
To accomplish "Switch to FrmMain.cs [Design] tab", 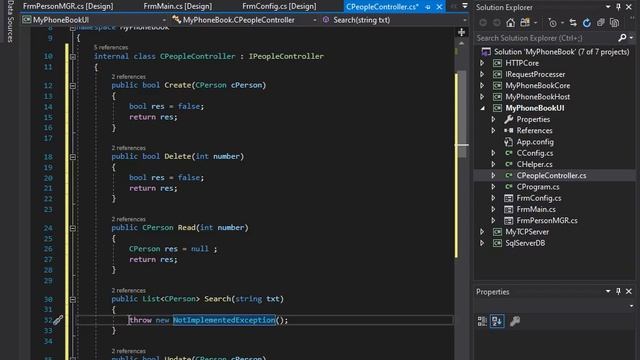I will [x=178, y=6].
